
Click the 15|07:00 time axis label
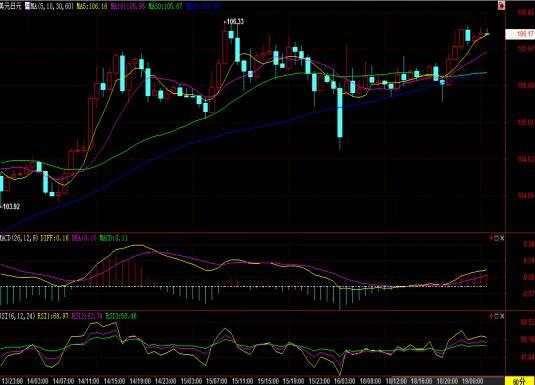tap(217, 381)
